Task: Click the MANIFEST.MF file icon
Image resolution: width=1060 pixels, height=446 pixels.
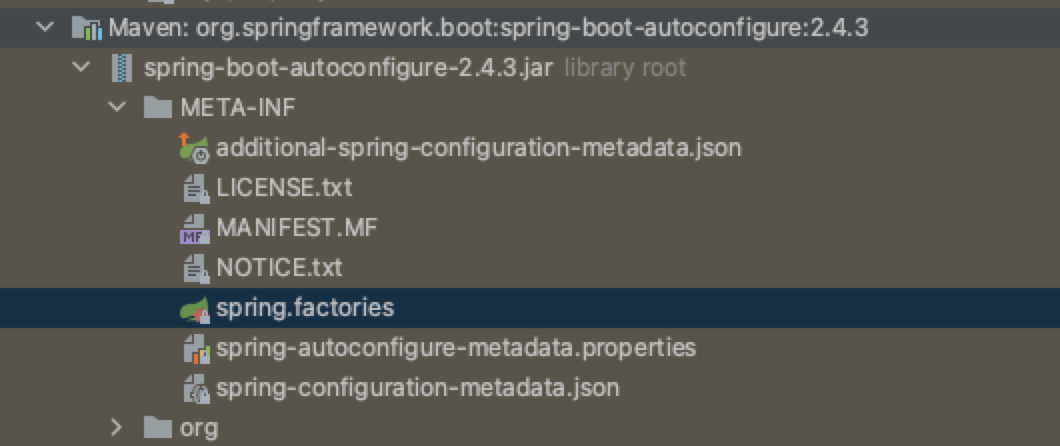Action: [x=194, y=228]
